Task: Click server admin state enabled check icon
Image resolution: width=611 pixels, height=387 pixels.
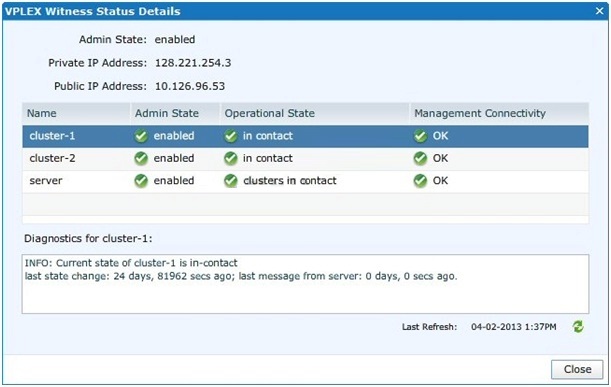Action: click(141, 181)
